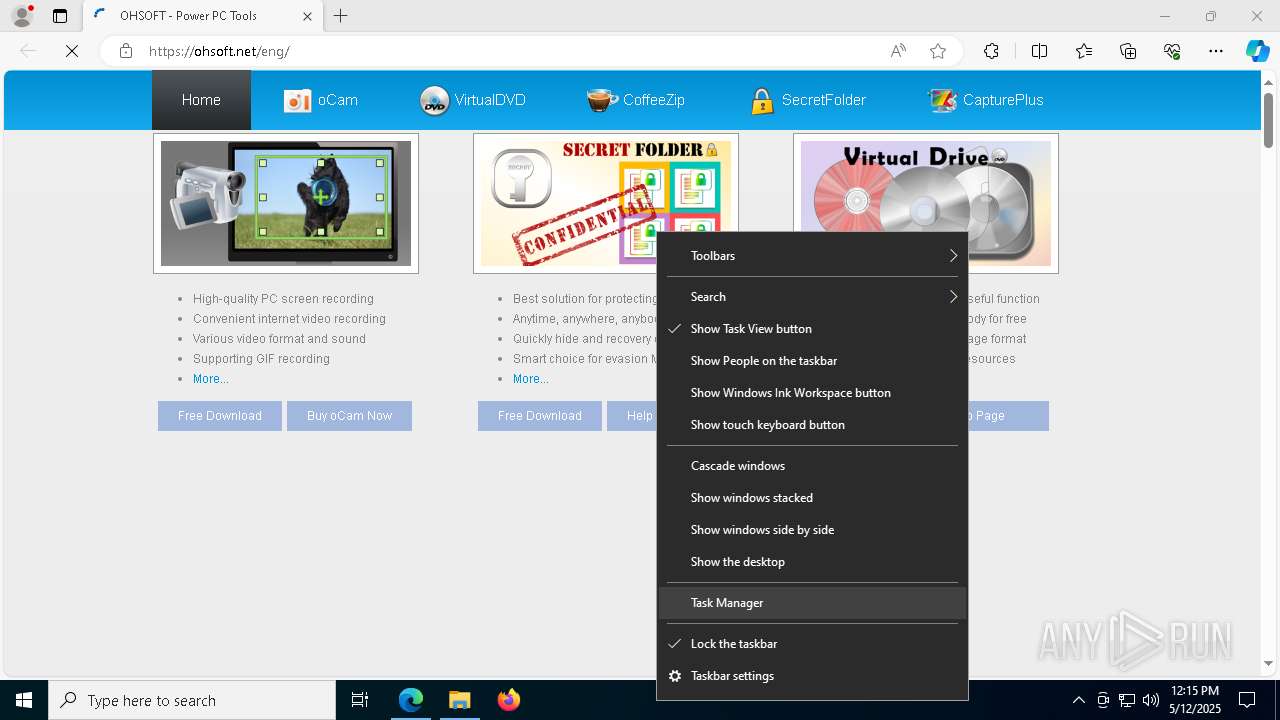Open the CoffeeZip nav item
Viewport: 1280px width, 720px height.
click(636, 100)
